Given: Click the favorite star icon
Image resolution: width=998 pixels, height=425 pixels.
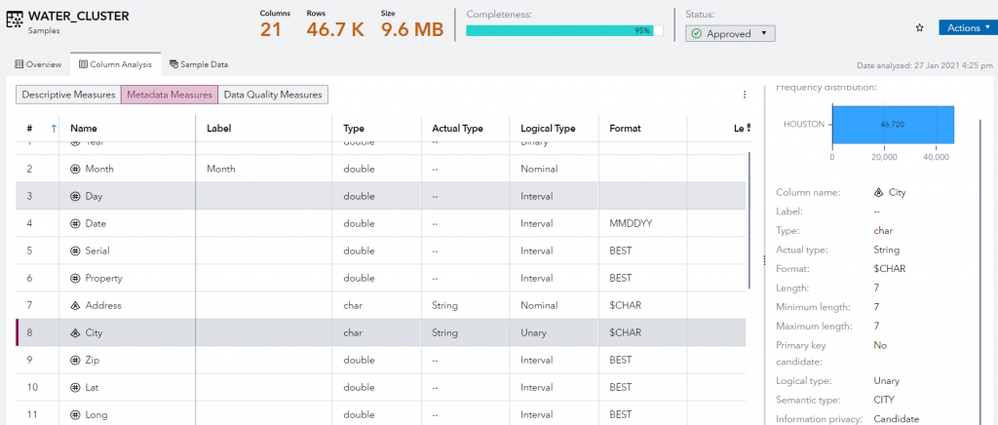Looking at the screenshot, I should [x=919, y=28].
